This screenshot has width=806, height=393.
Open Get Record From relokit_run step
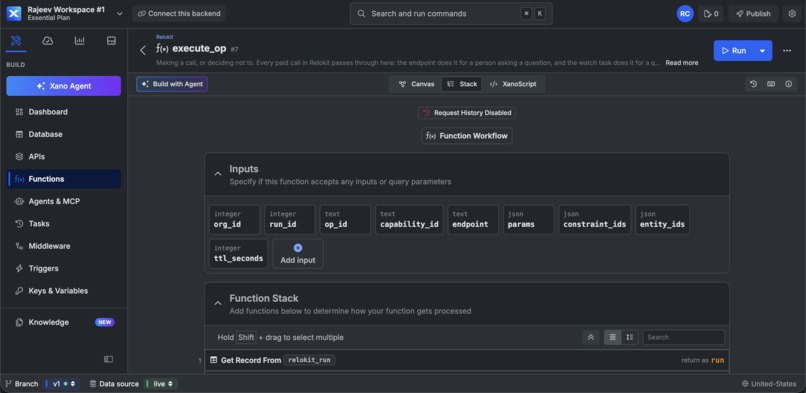[x=467, y=360]
